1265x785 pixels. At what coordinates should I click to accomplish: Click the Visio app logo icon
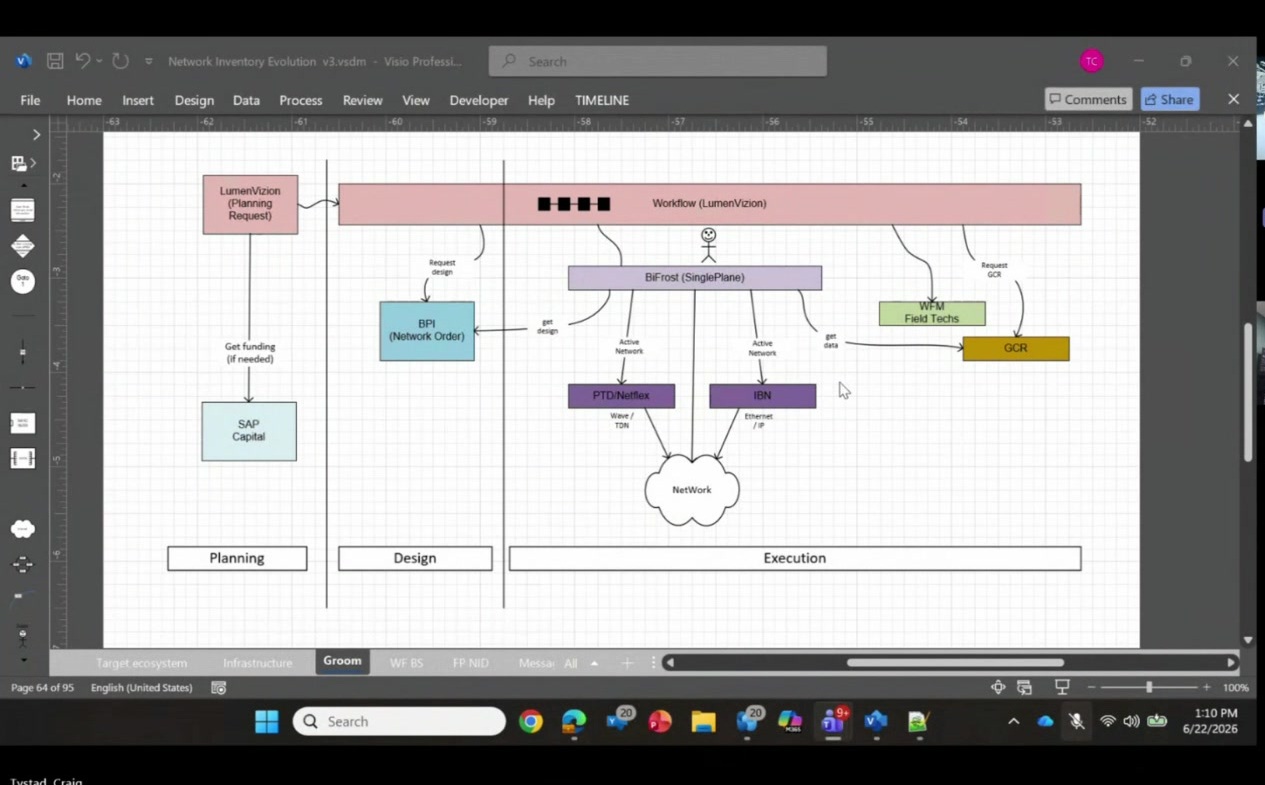pyautogui.click(x=23, y=61)
